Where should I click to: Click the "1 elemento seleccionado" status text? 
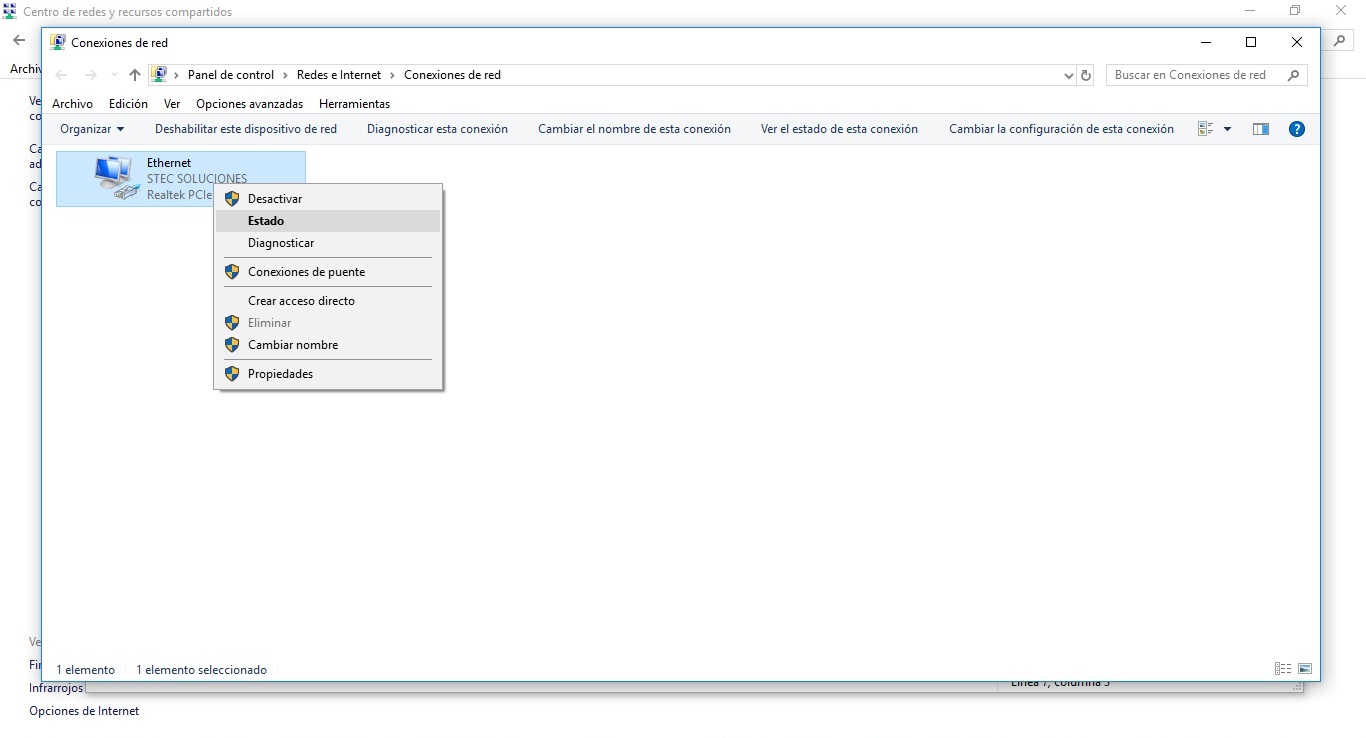point(201,670)
